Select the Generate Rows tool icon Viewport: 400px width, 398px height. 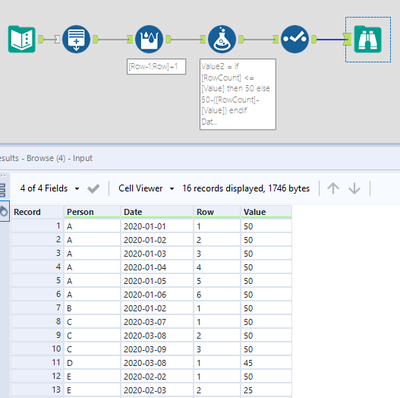pyautogui.click(x=76, y=39)
